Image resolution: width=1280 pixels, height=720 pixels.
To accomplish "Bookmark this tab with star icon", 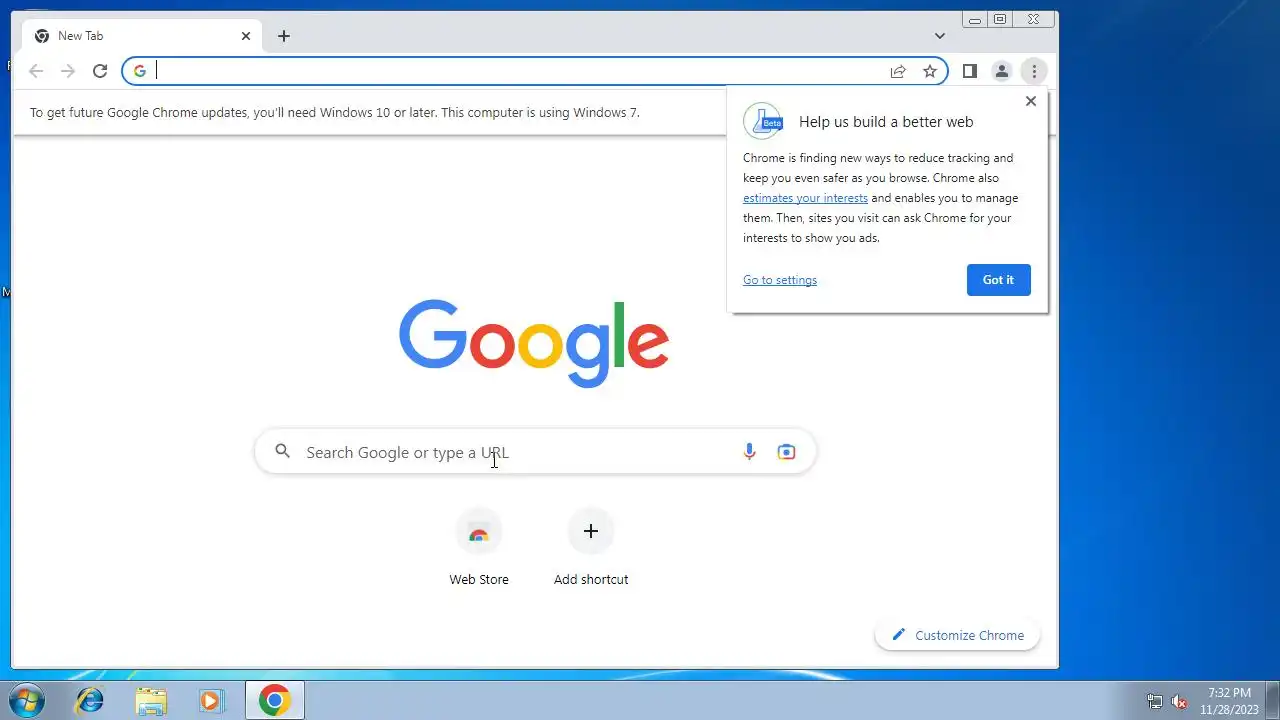I will (x=930, y=71).
